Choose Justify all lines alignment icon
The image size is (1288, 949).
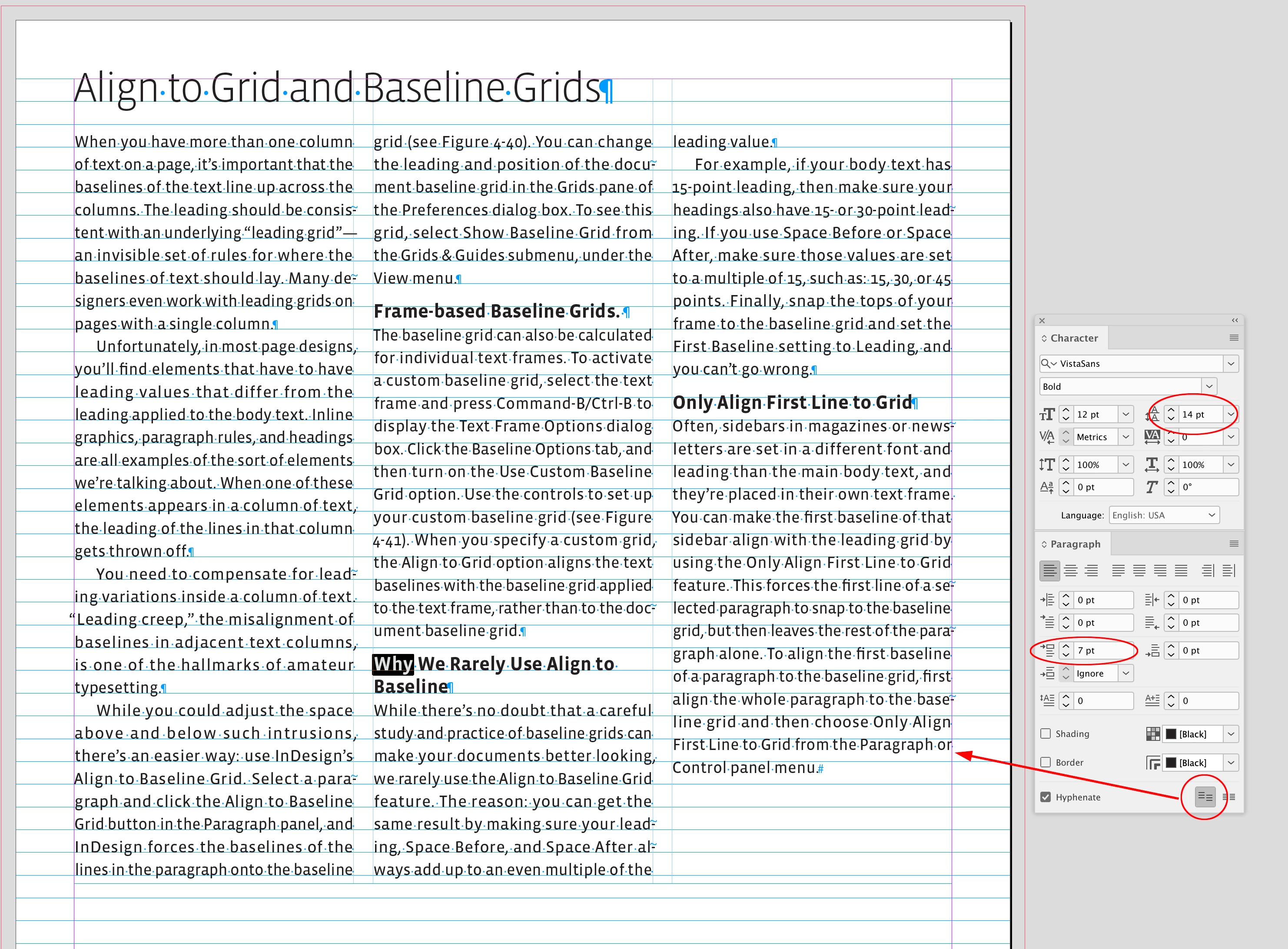(x=1181, y=571)
